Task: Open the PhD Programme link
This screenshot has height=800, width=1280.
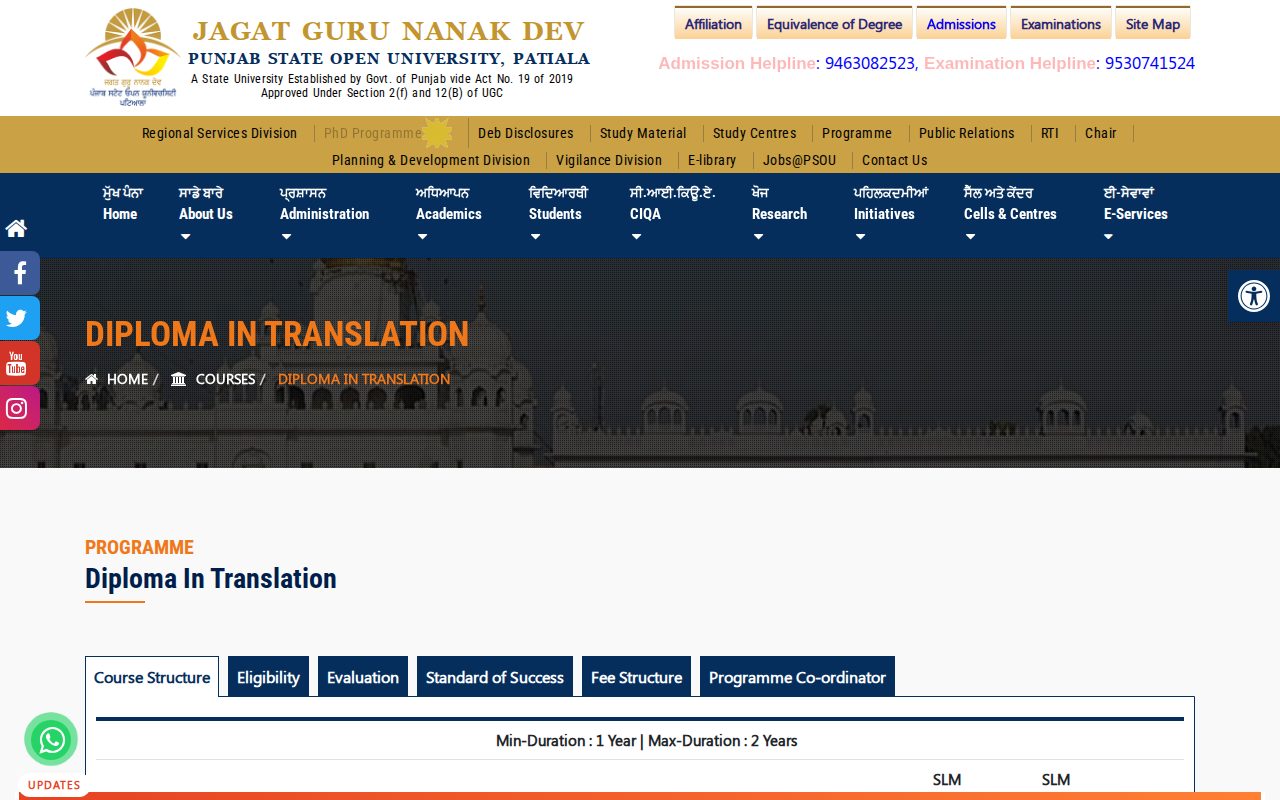Action: (x=372, y=133)
